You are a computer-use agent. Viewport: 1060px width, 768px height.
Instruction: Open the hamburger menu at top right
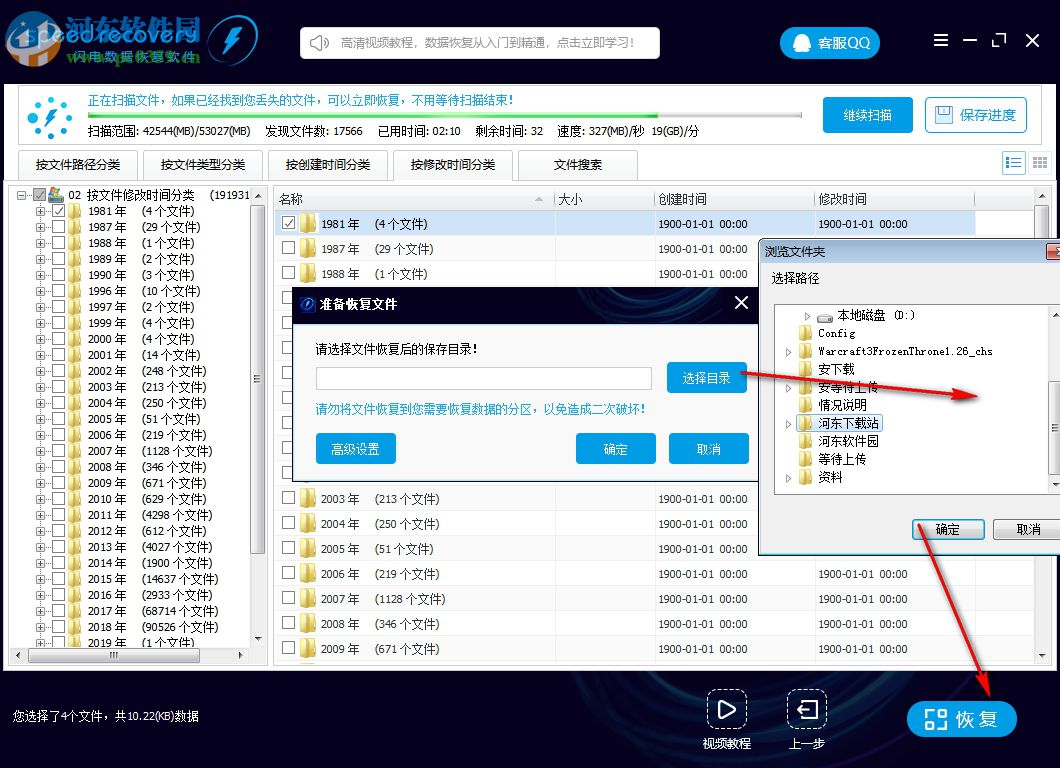click(x=941, y=40)
